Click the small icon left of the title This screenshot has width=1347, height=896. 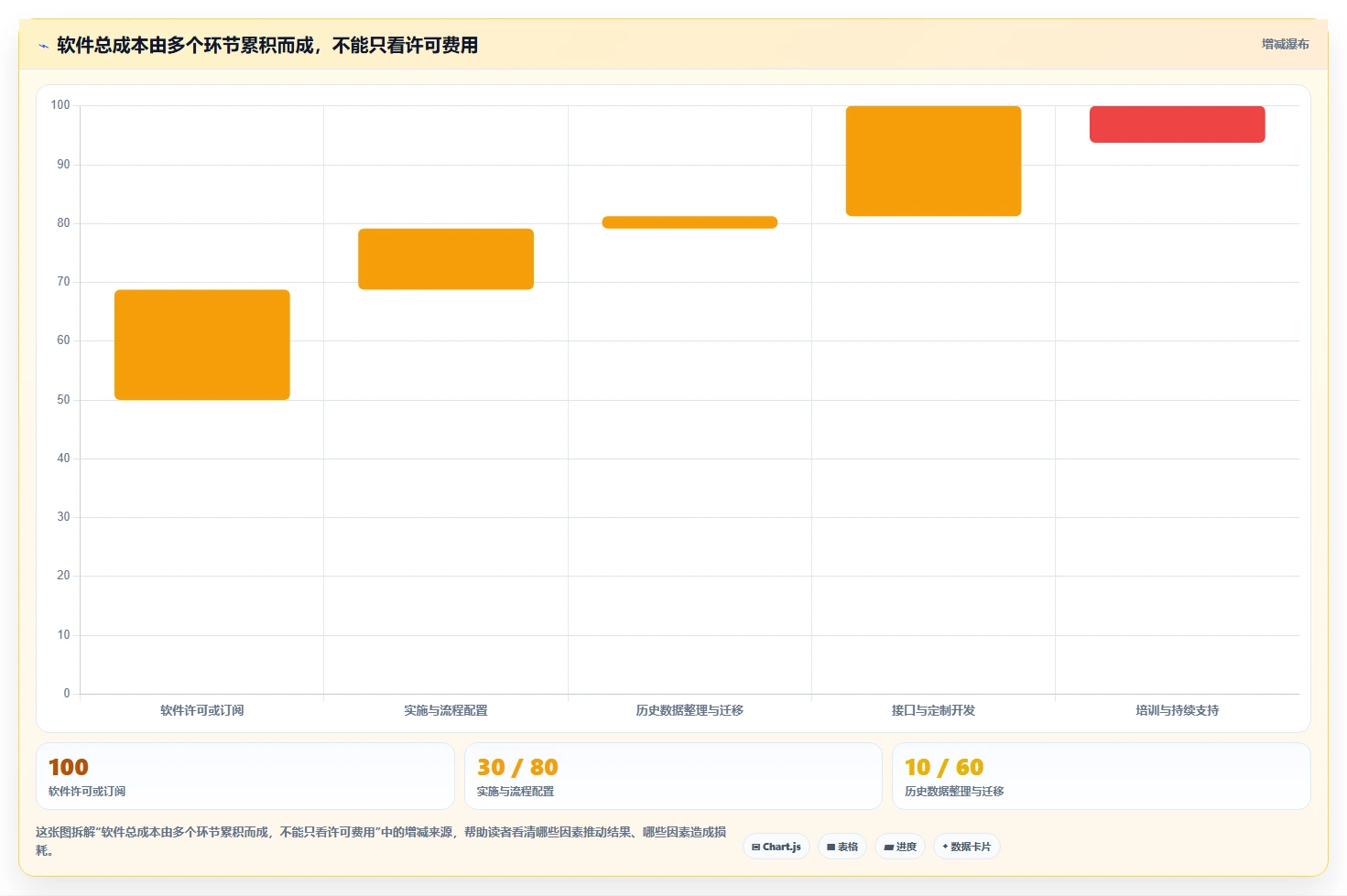pos(43,46)
